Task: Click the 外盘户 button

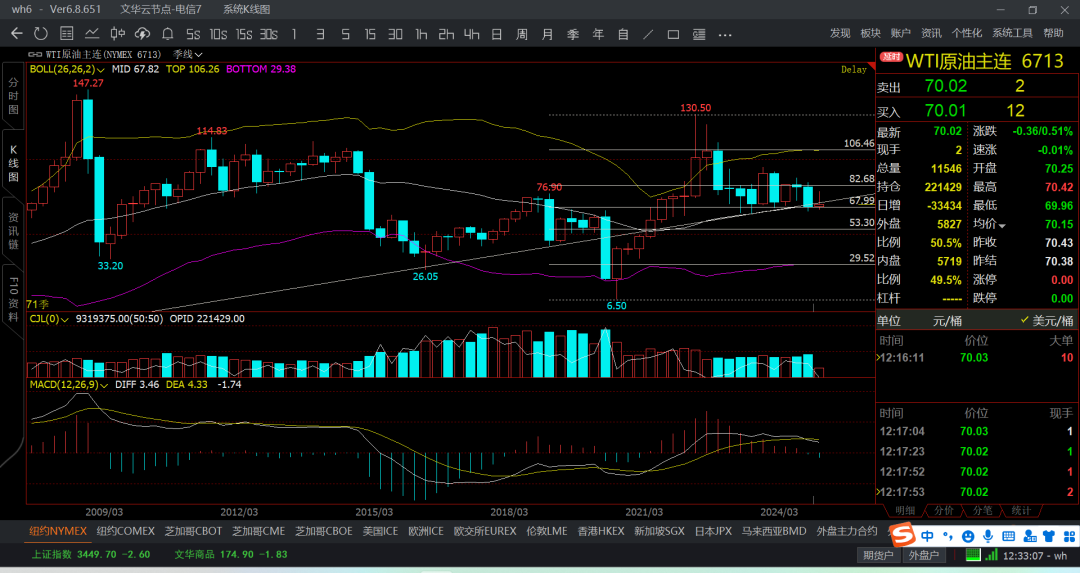Action: click(x=923, y=555)
